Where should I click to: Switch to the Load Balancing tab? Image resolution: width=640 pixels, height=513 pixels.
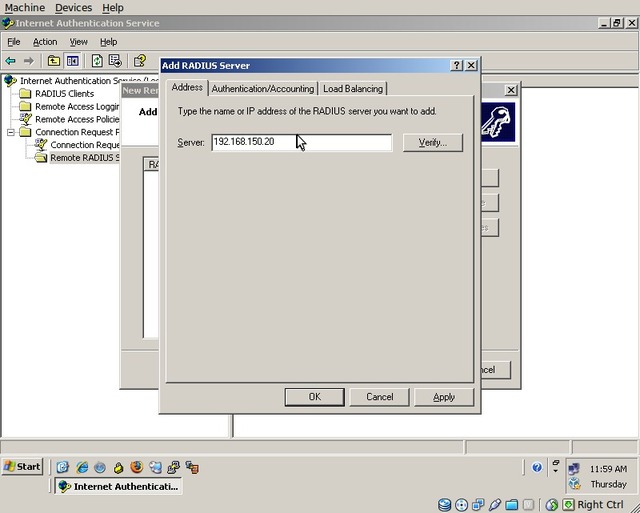click(353, 88)
